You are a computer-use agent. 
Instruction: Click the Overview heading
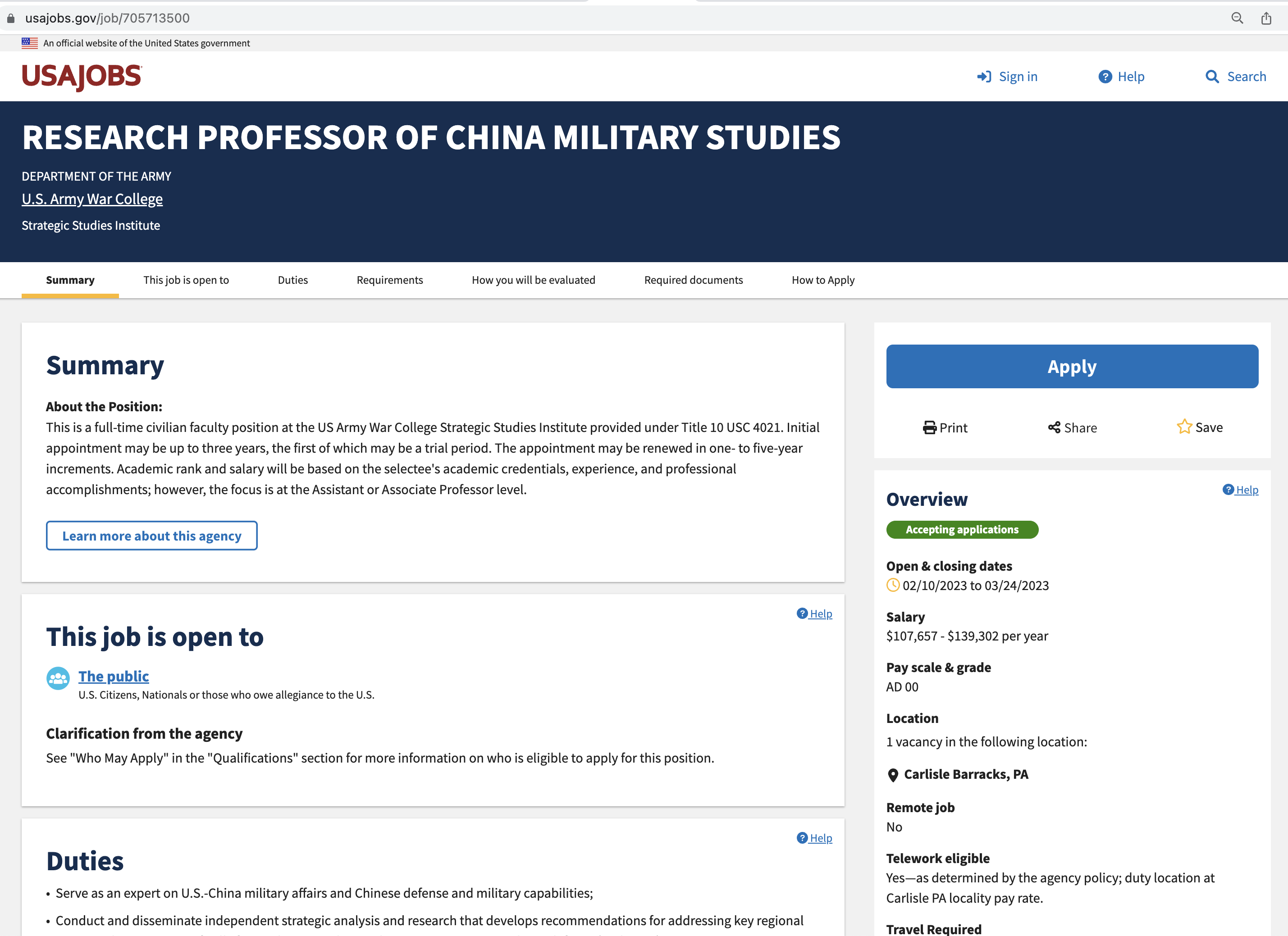[x=927, y=499]
